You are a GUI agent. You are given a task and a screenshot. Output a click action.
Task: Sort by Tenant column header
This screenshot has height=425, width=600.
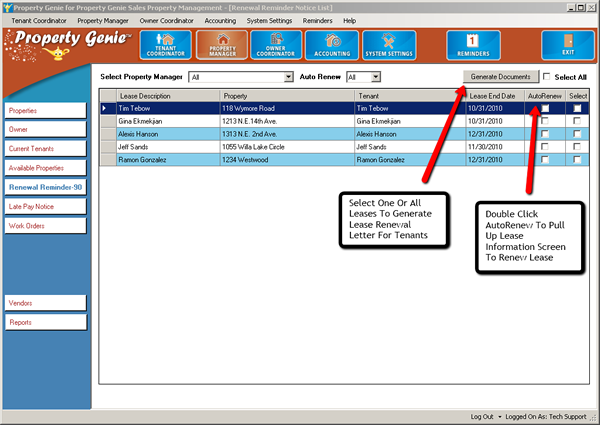[410, 96]
